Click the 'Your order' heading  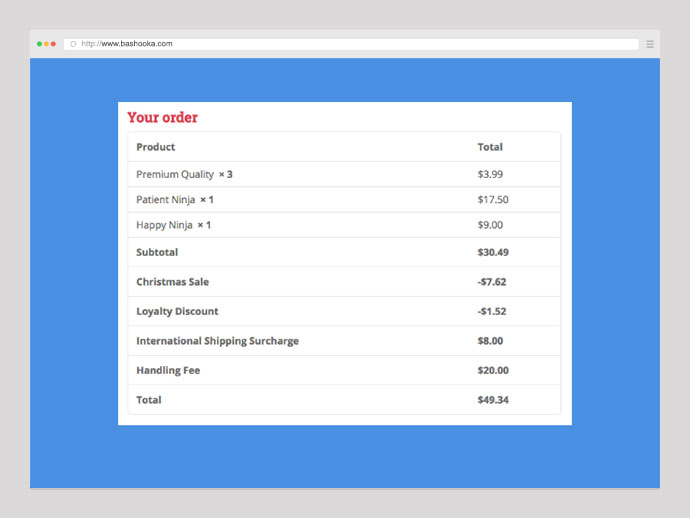pos(162,118)
